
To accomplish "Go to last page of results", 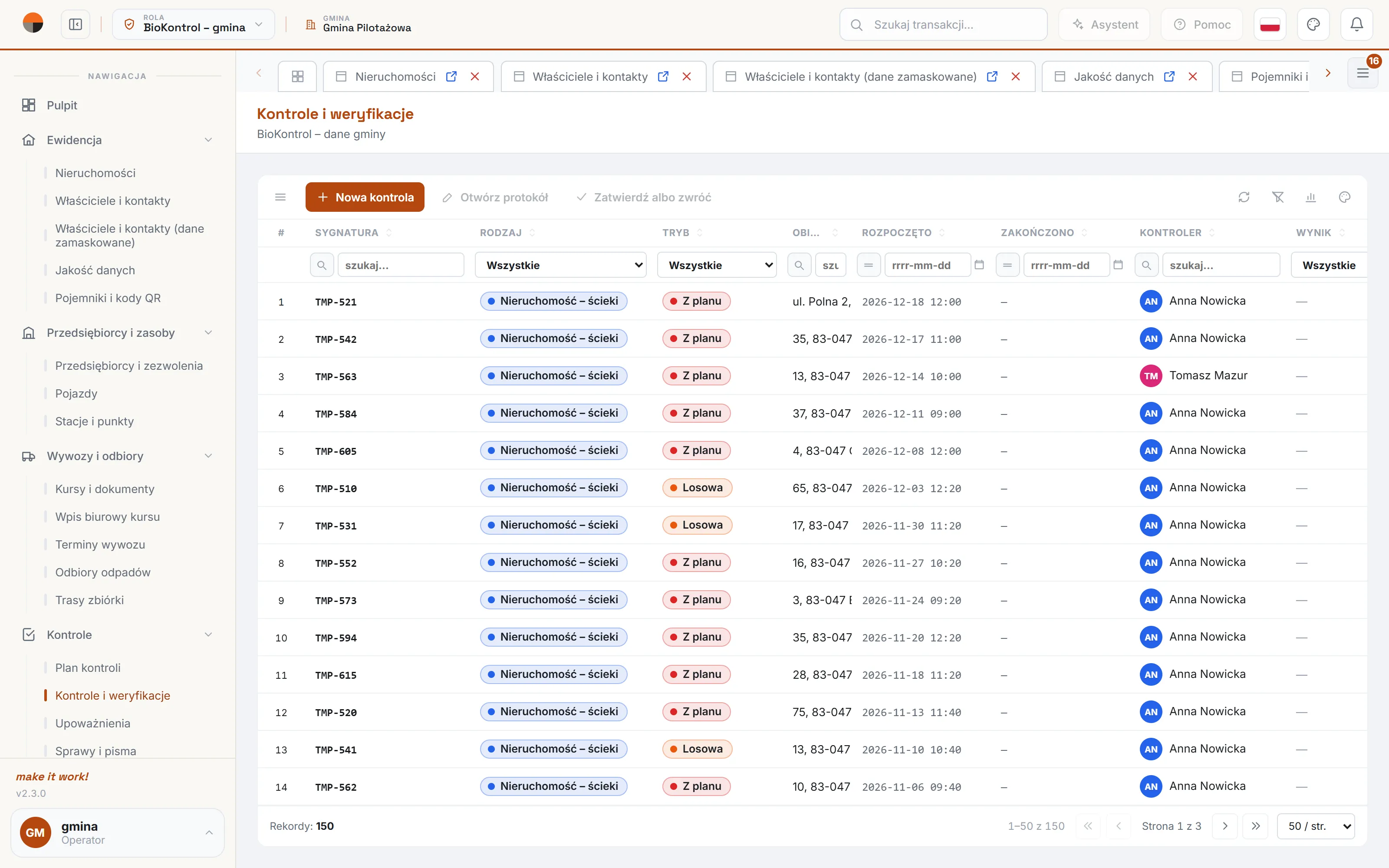I will (1256, 826).
